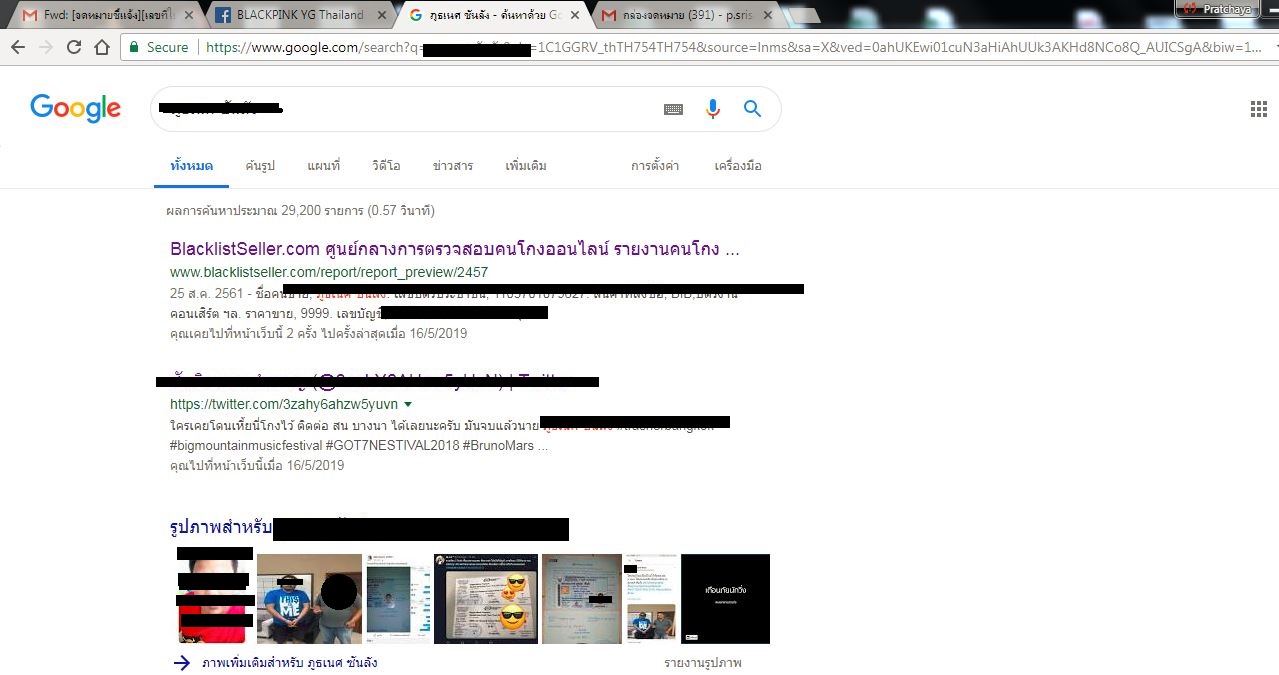Close the BLACKPINK YG Thailand tab
The width and height of the screenshot is (1279, 675).
click(x=383, y=15)
